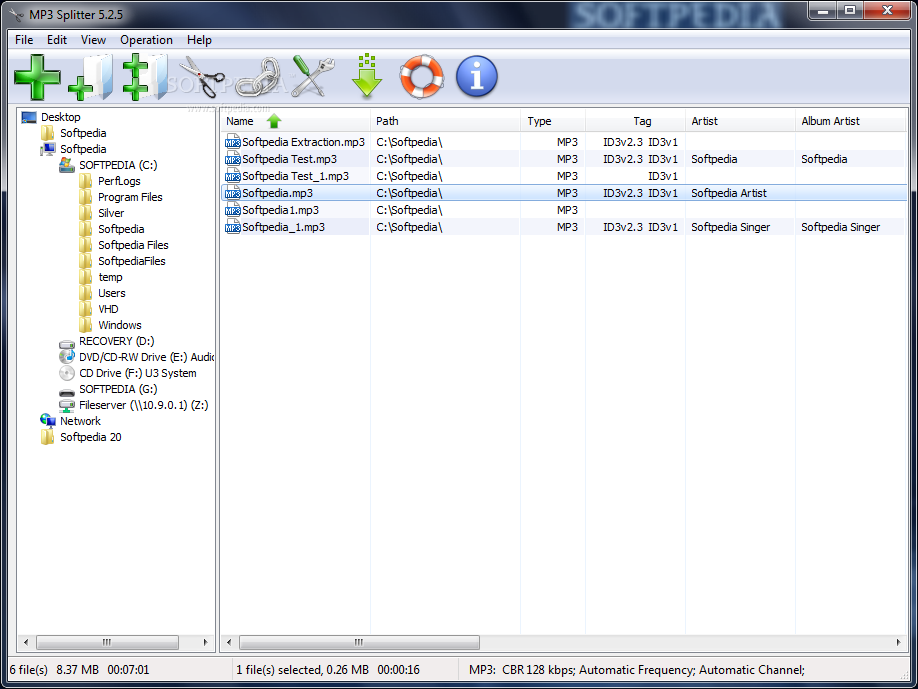Click status text 1 file(s) selected
Viewport: 918px width, 689px height.
327,670
